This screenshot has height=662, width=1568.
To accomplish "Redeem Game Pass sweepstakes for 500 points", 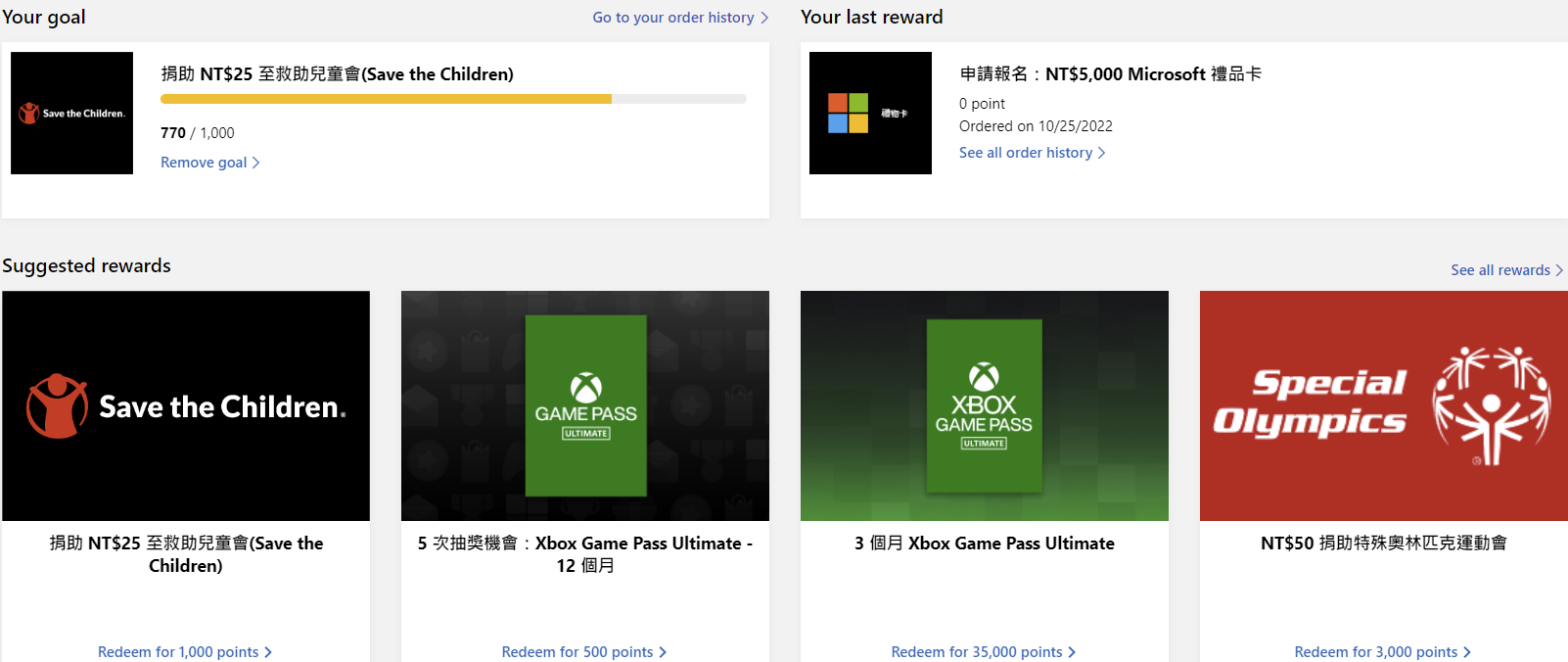I will [x=584, y=652].
